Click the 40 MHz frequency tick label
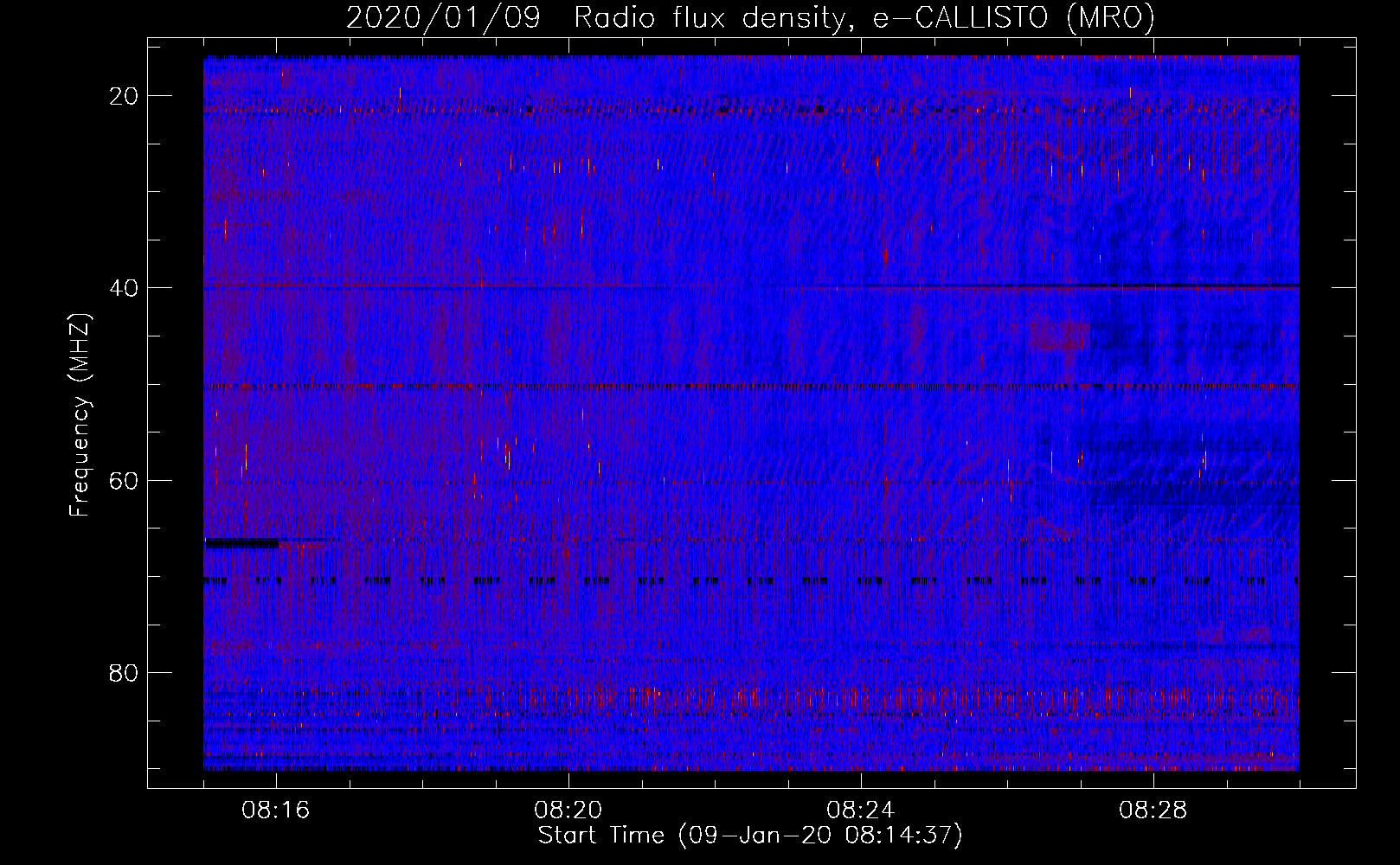This screenshot has height=865, width=1400. [124, 288]
